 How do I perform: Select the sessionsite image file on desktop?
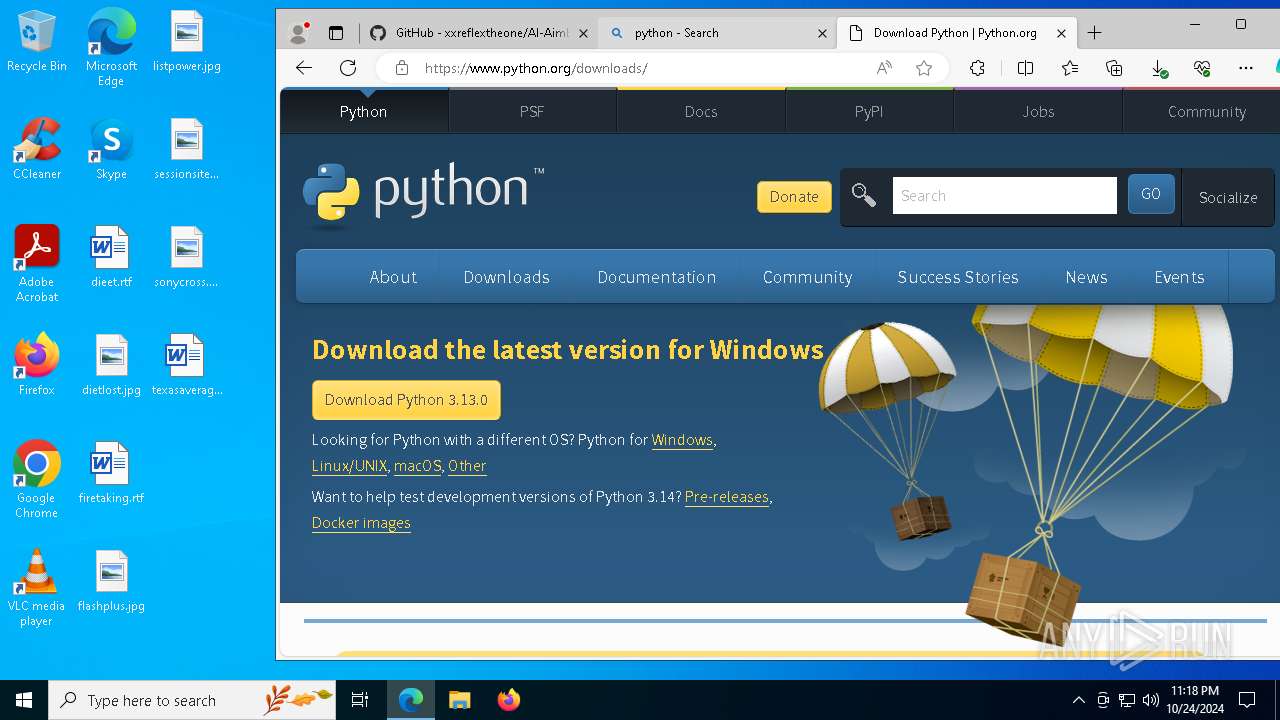click(187, 149)
